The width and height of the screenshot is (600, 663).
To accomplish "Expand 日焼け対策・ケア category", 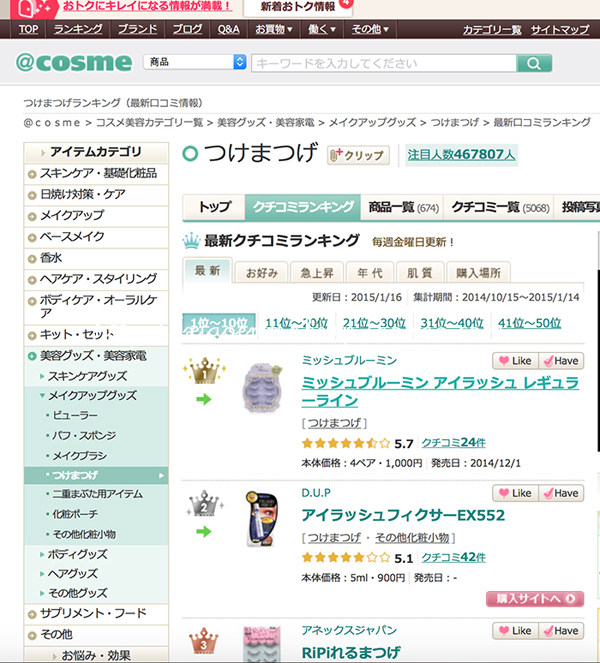I will [x=96, y=195].
